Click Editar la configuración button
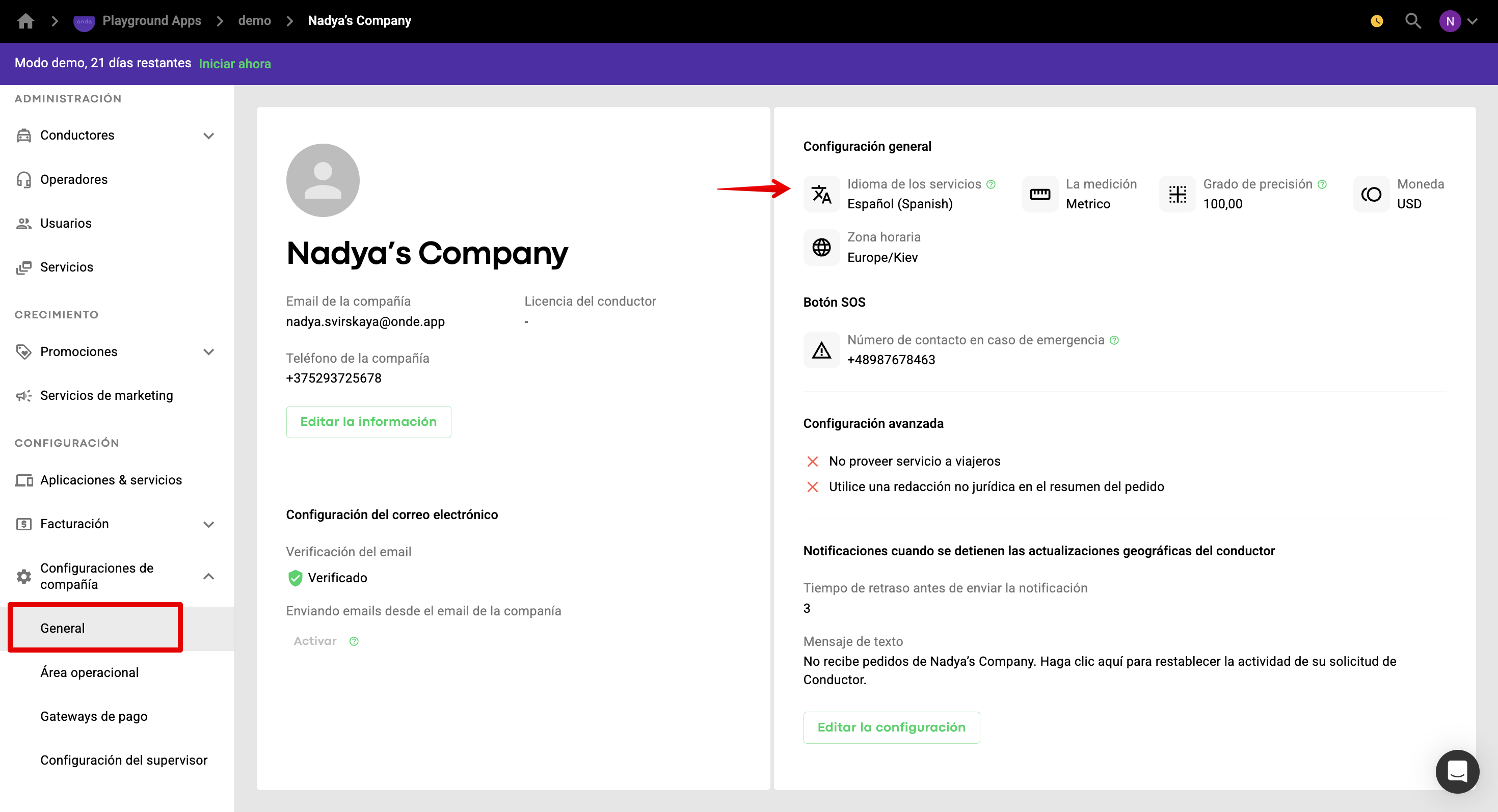Viewport: 1498px width, 812px height. point(891,727)
